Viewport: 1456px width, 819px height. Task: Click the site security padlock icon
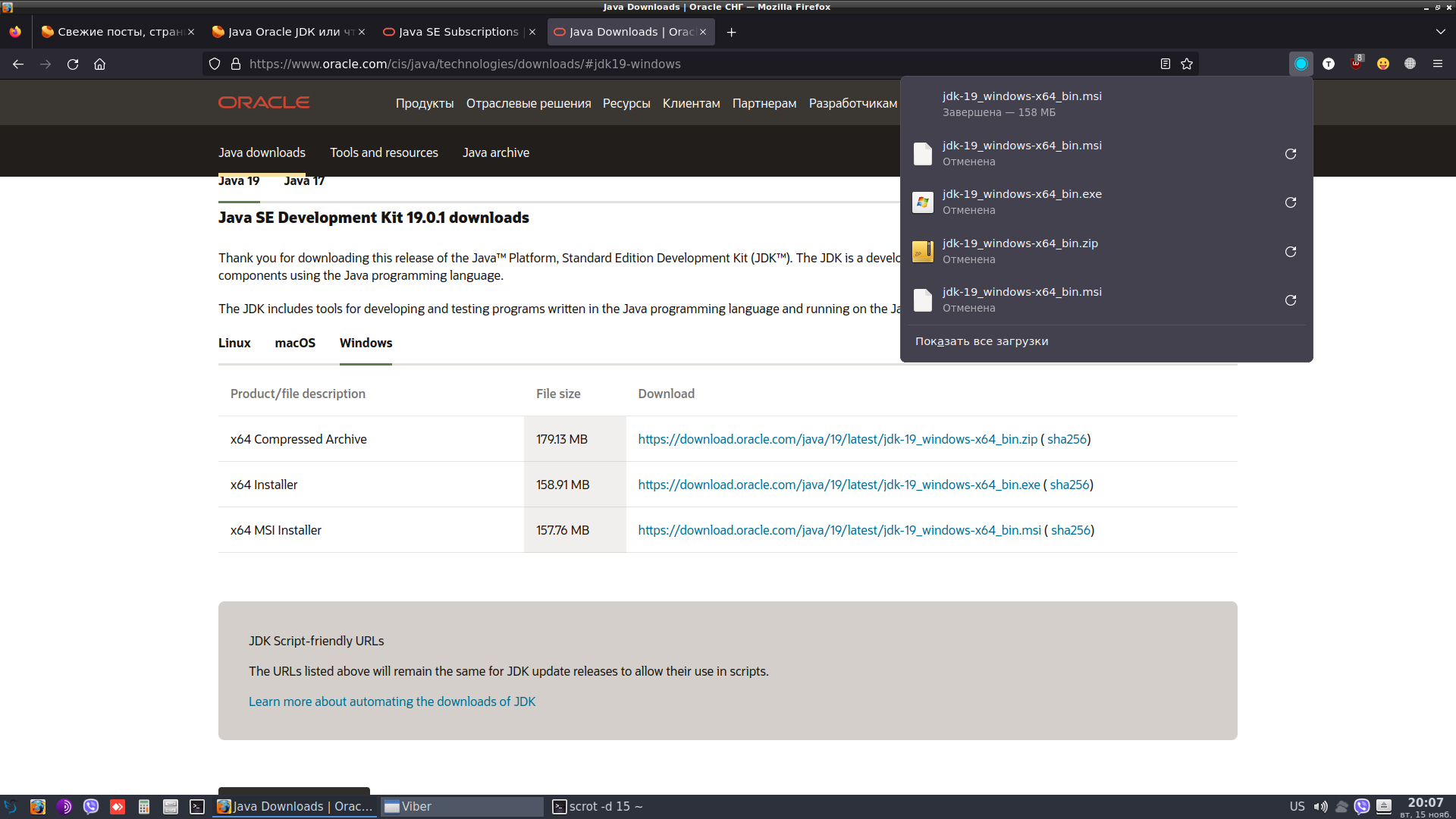tap(236, 64)
